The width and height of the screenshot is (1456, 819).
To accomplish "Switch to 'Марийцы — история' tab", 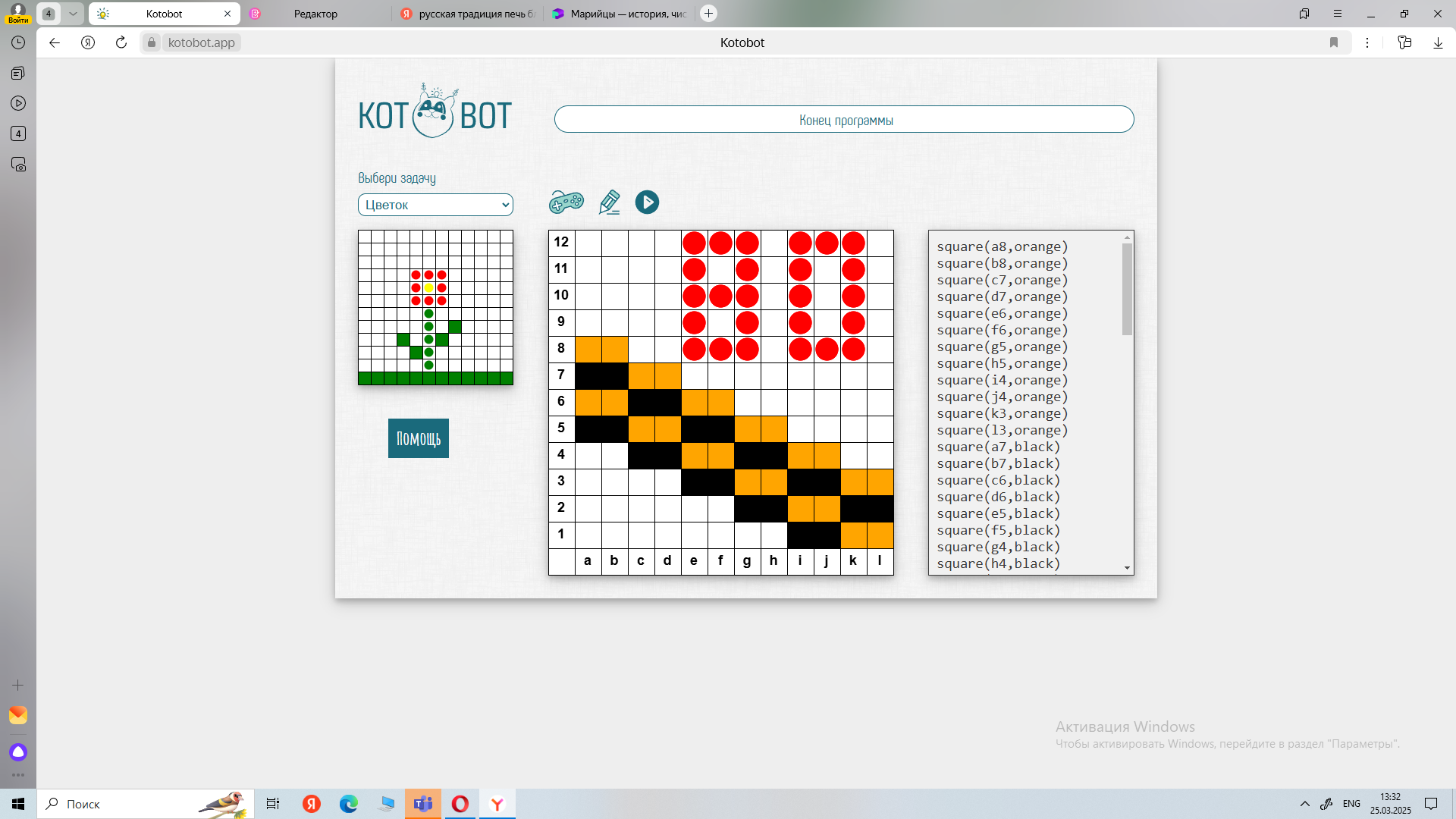I will 619,14.
